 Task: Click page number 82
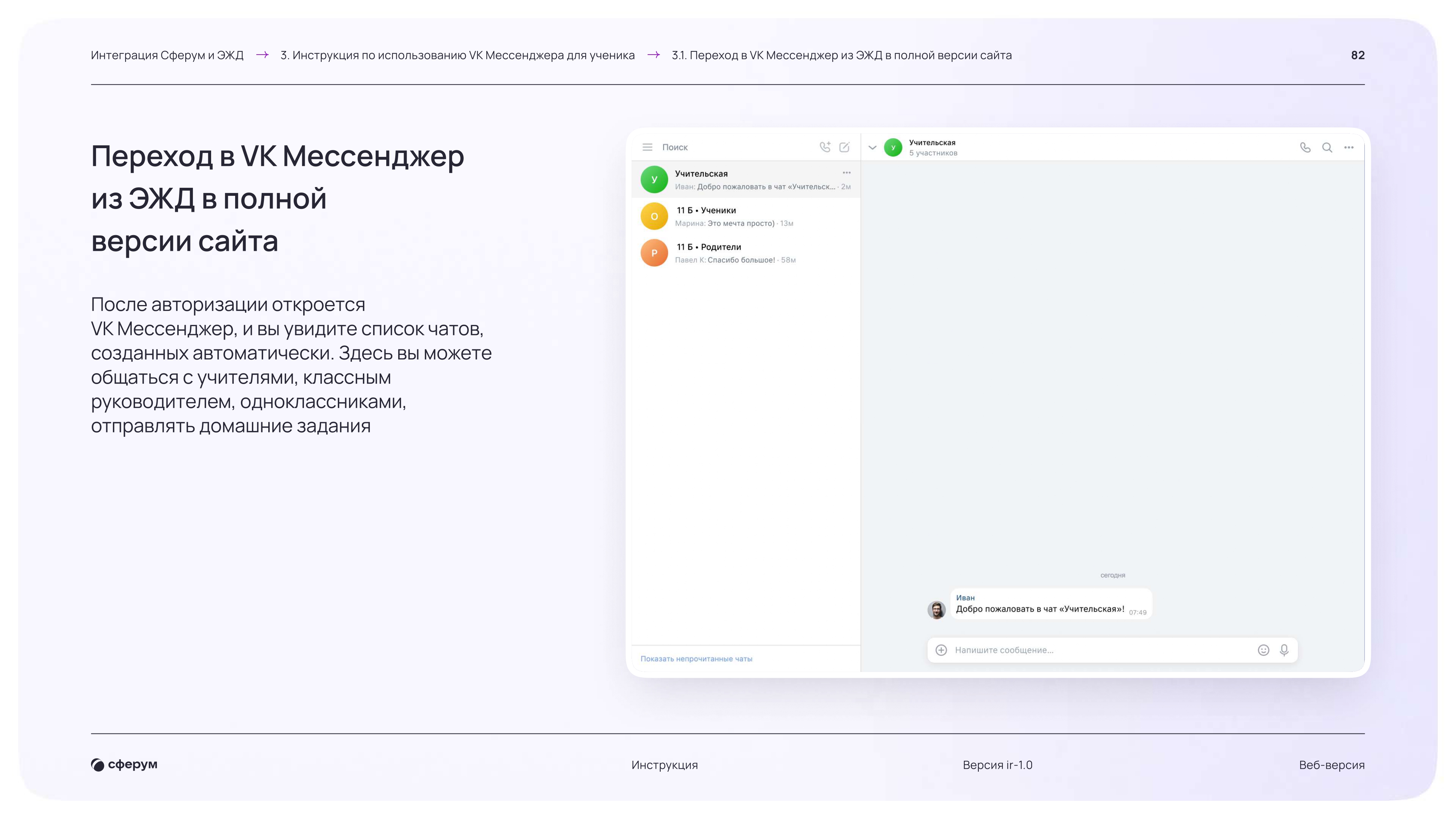(1358, 55)
